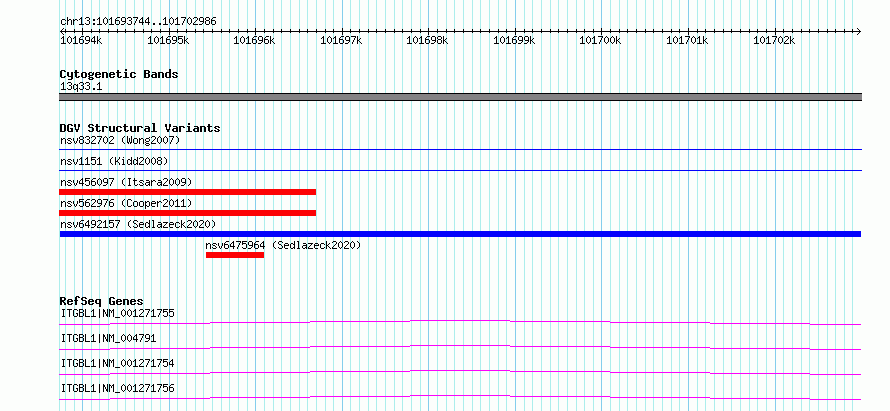Click the 101699k ruler tick label
The width and height of the screenshot is (890, 411).
514,40
